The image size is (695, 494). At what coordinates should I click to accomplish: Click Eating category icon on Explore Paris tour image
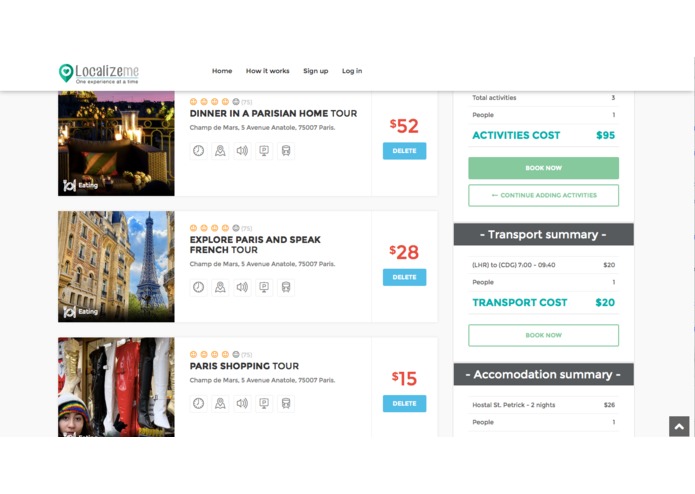click(x=70, y=312)
